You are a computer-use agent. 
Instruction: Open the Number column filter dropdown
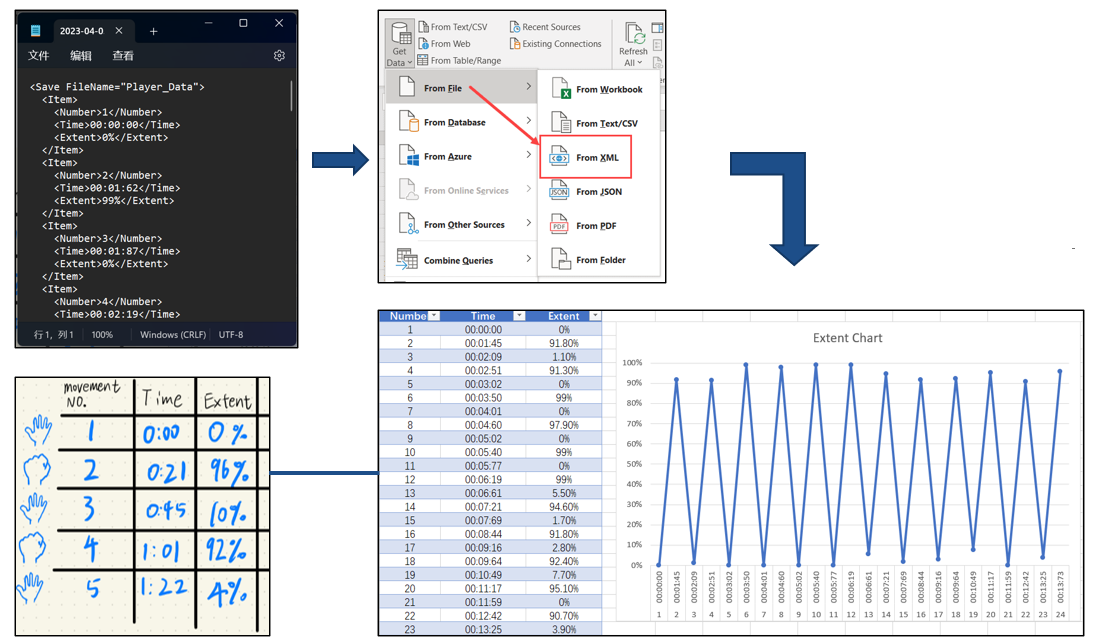coord(434,316)
